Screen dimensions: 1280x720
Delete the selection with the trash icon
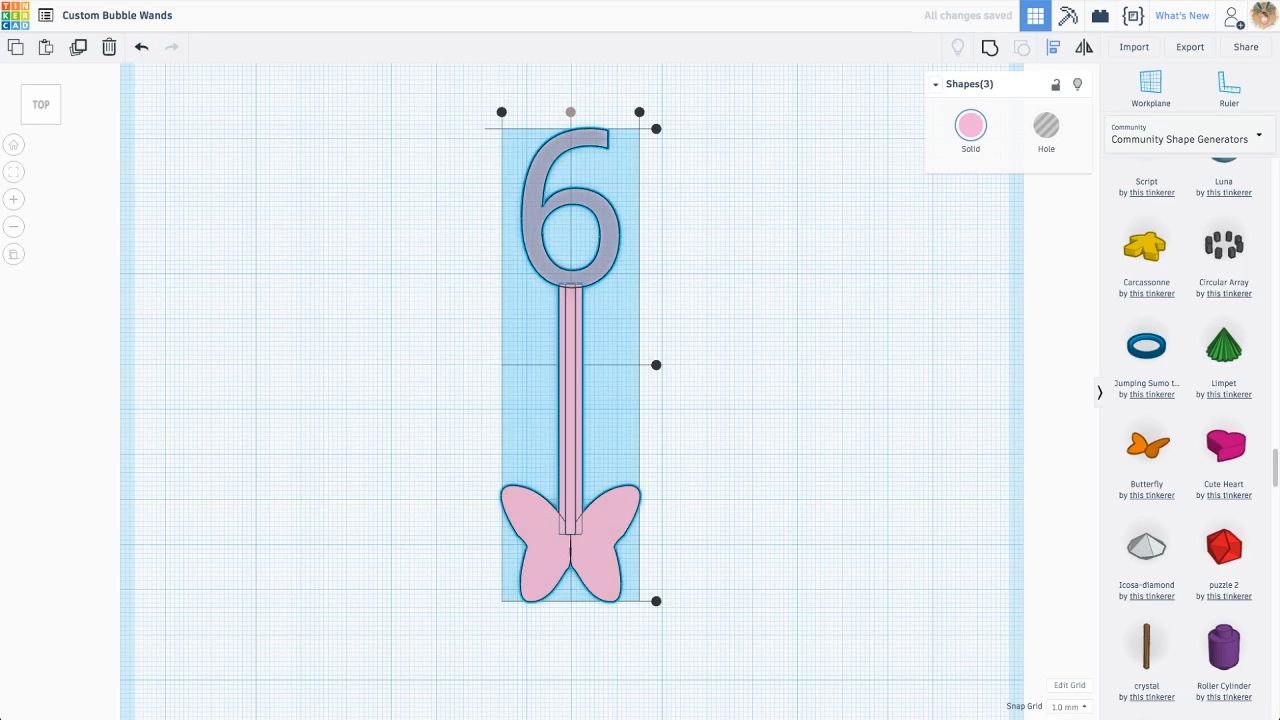[109, 46]
